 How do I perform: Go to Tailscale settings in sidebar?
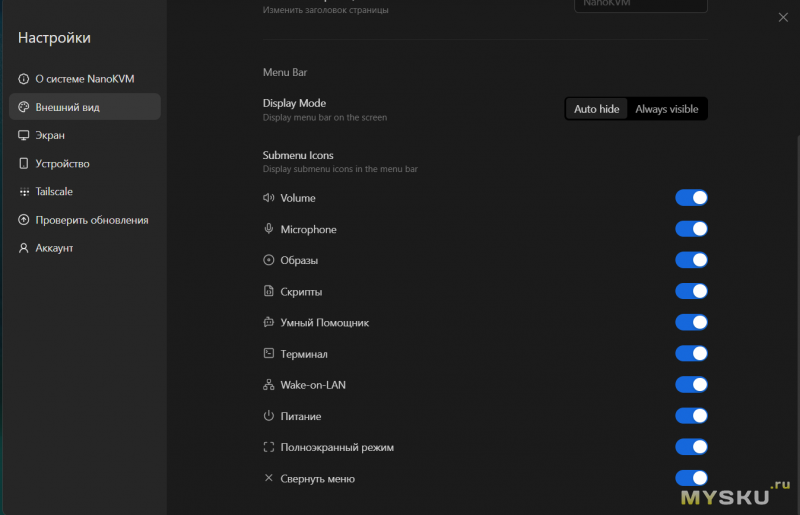[x=54, y=191]
